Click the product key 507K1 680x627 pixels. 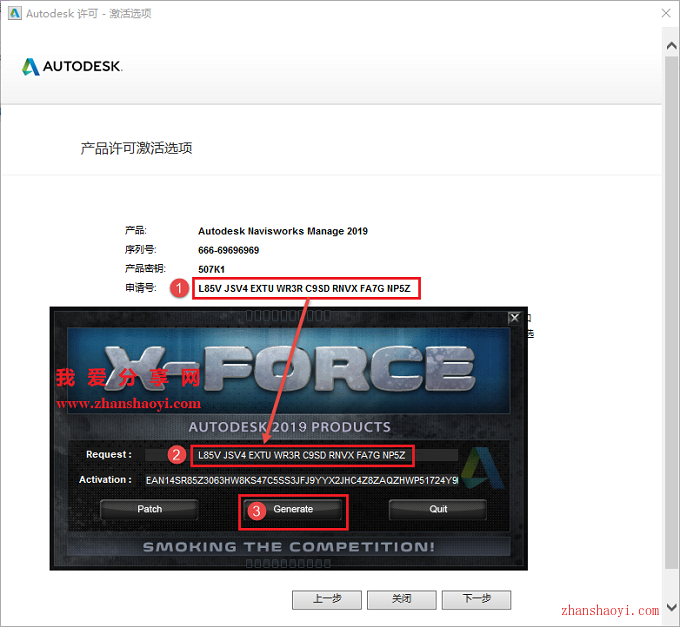coord(212,269)
